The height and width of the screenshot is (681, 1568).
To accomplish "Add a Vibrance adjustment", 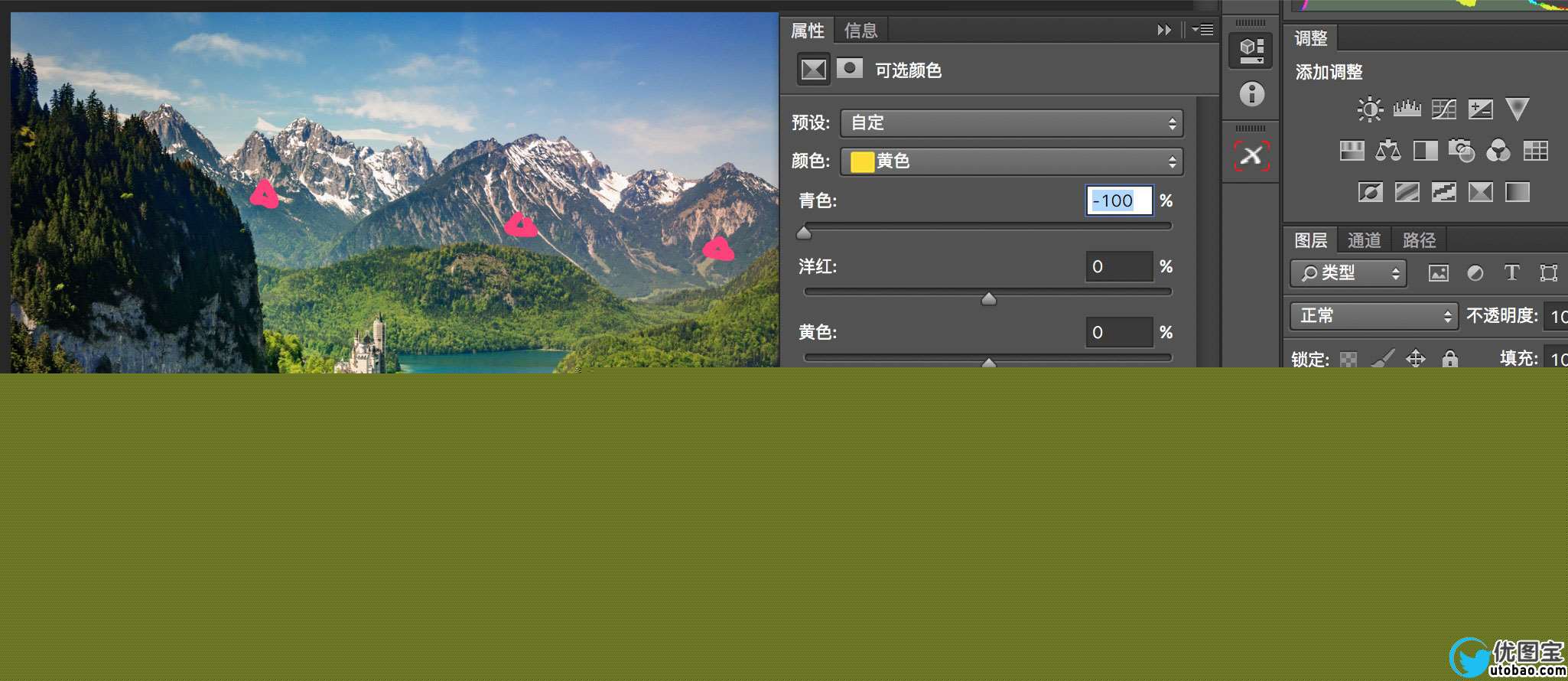I will click(x=1518, y=109).
